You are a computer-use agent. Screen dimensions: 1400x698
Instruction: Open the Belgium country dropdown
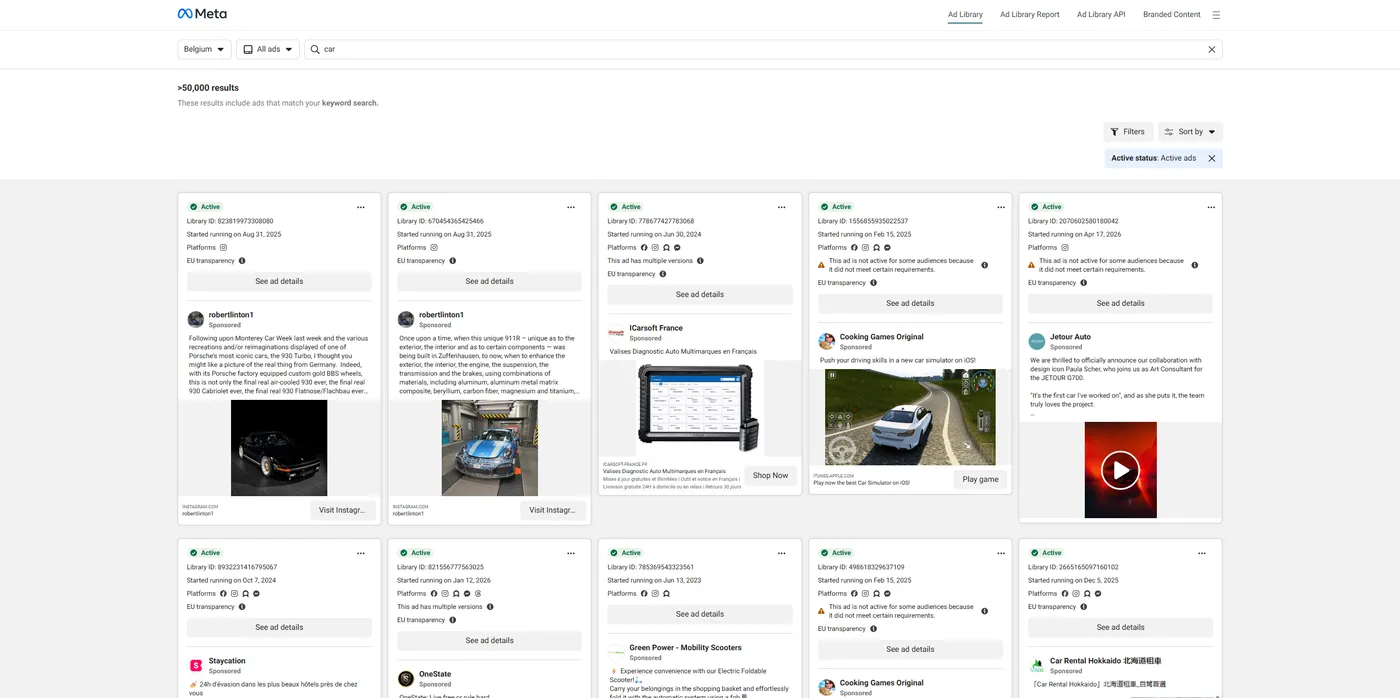click(x=204, y=49)
